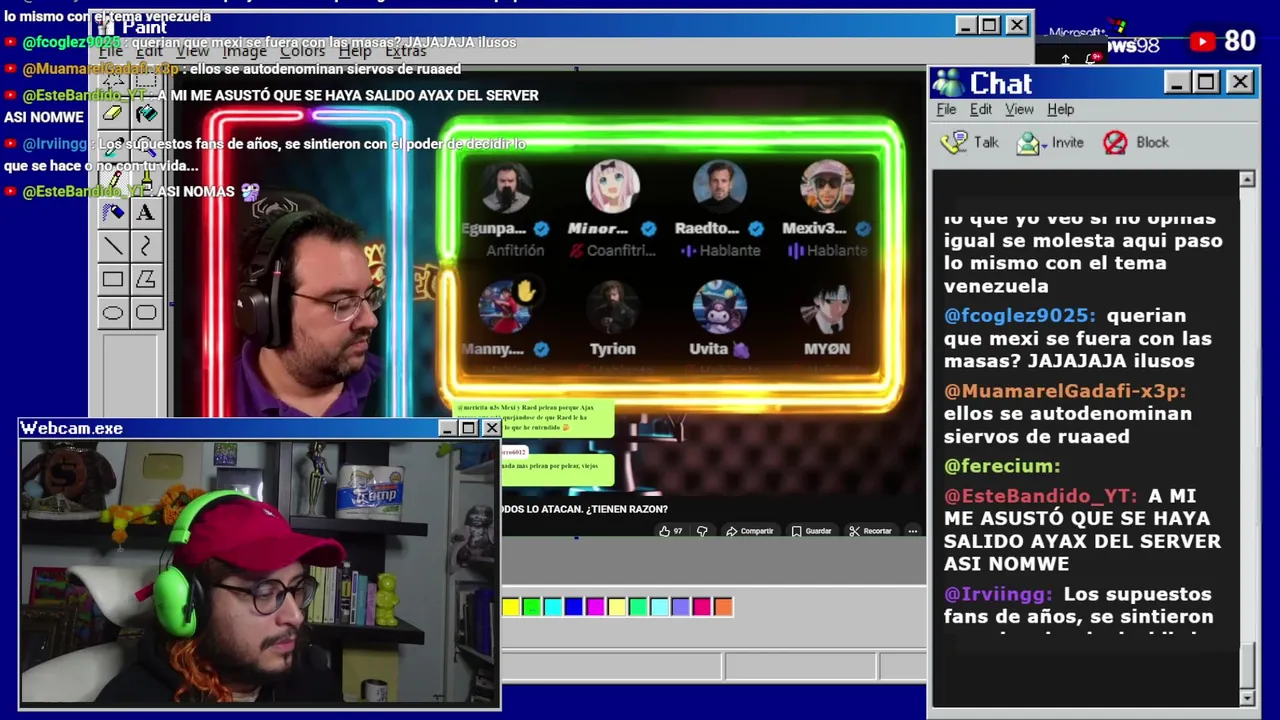
Task: Expand the Invite dropdown arrow
Action: (x=1044, y=145)
